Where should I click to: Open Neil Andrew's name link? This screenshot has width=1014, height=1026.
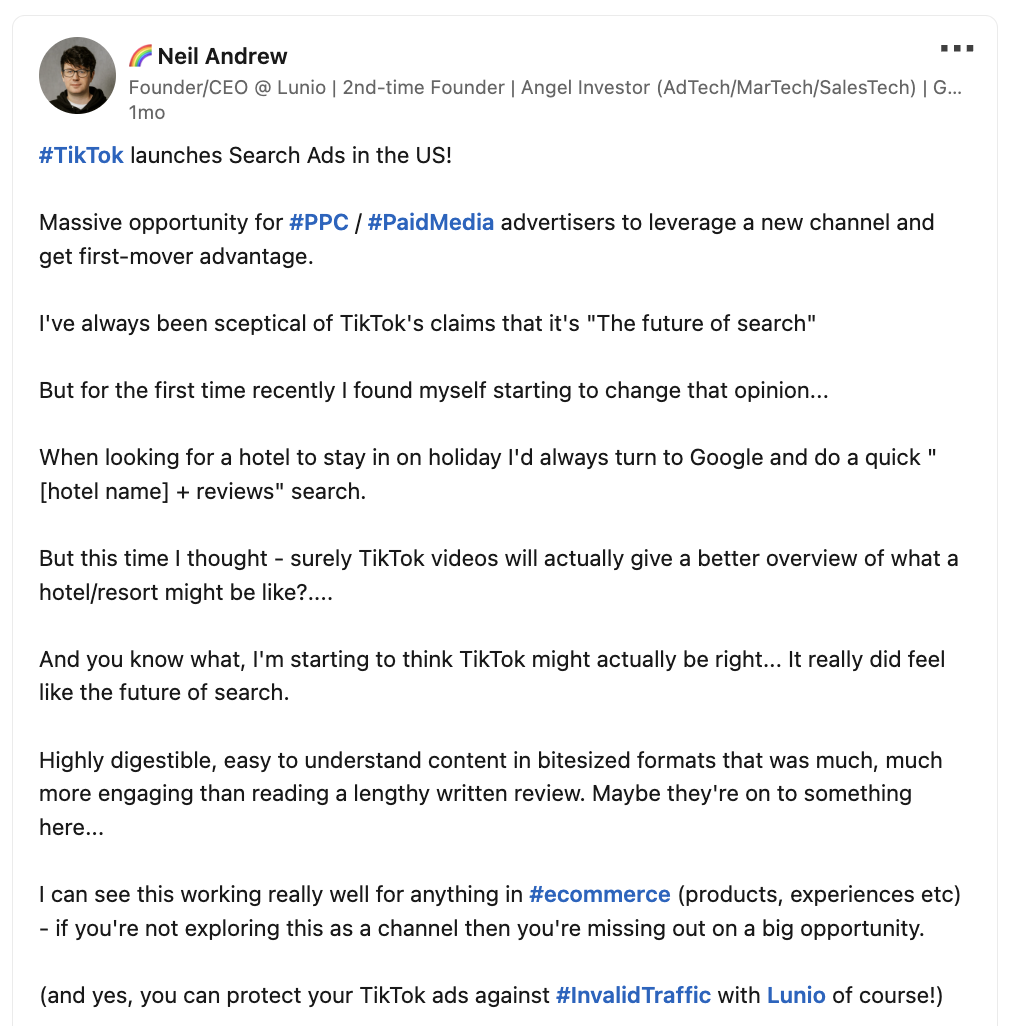coord(222,56)
